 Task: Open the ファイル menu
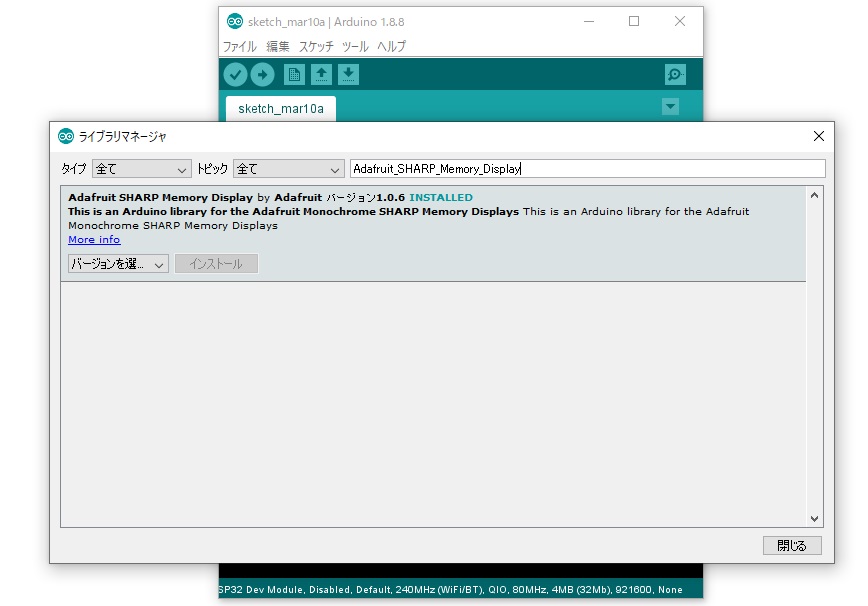(239, 46)
